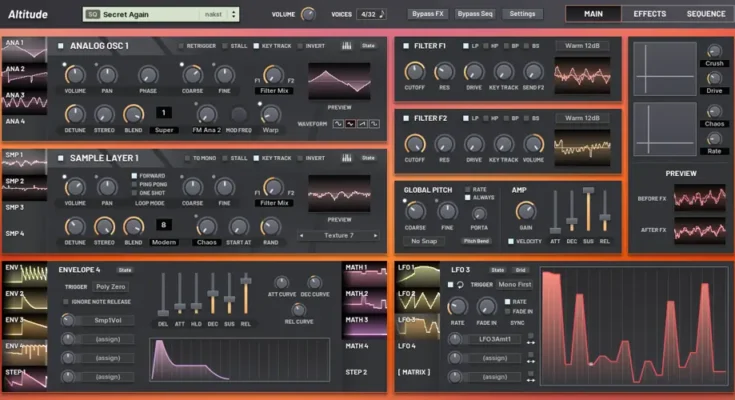Image resolution: width=735 pixels, height=400 pixels.
Task: Open the Modern blend mode dropdown
Action: click(x=164, y=242)
